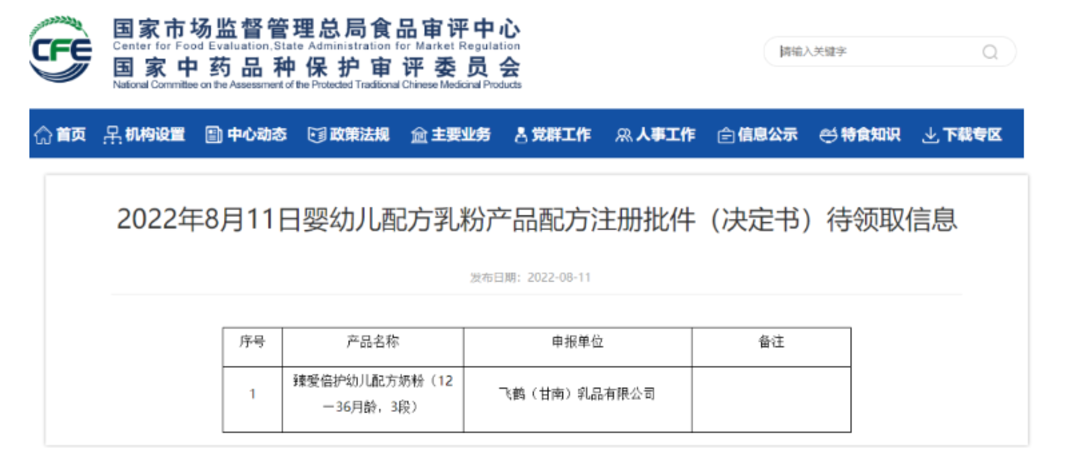Click the download icon beside 下载专区
The height and width of the screenshot is (465, 1080).
click(x=930, y=135)
